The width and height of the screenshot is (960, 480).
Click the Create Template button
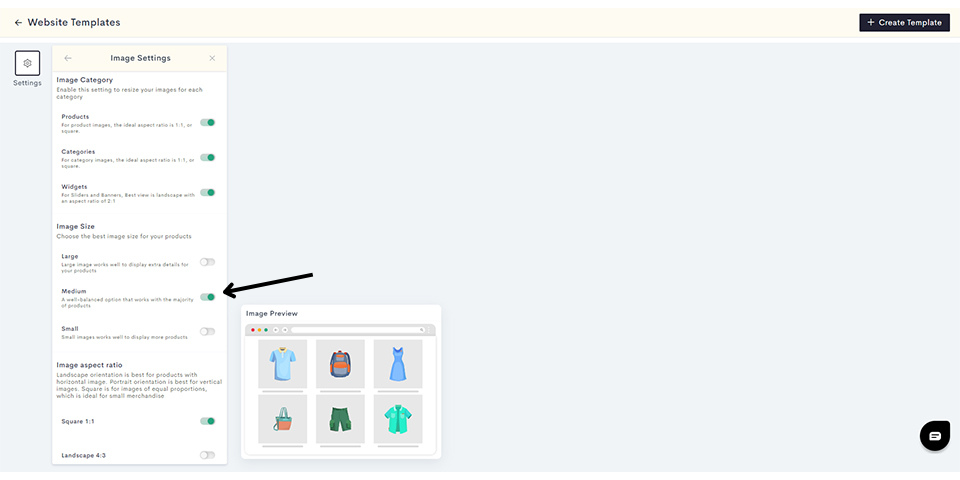click(904, 23)
